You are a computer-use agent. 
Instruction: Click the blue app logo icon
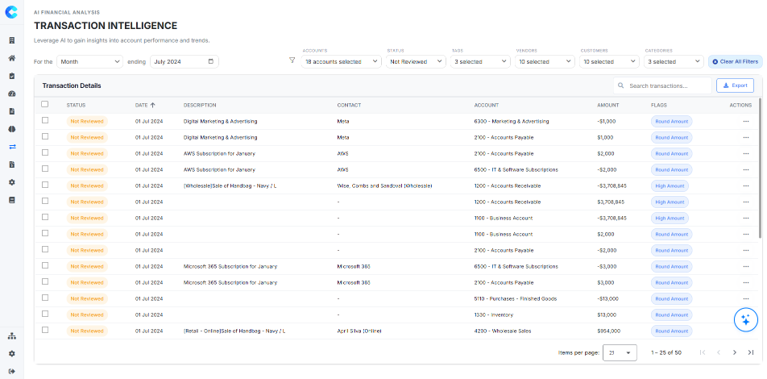pos(11,12)
